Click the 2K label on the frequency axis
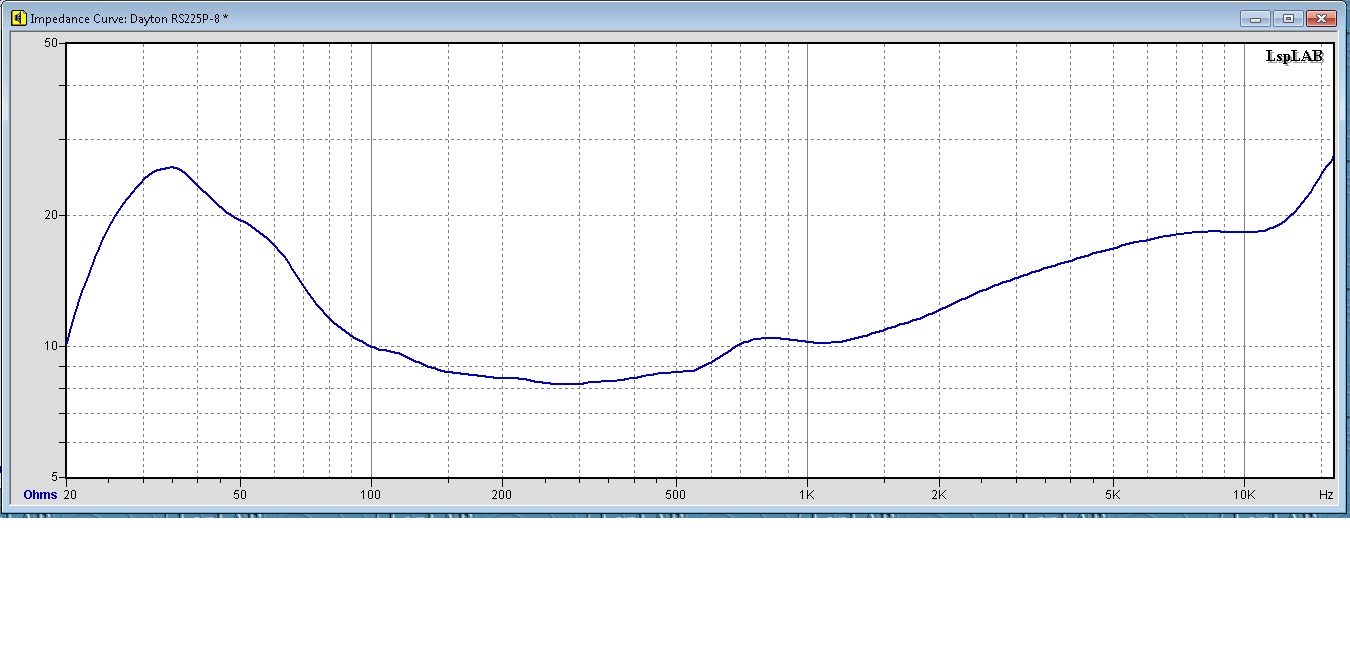 pos(939,495)
